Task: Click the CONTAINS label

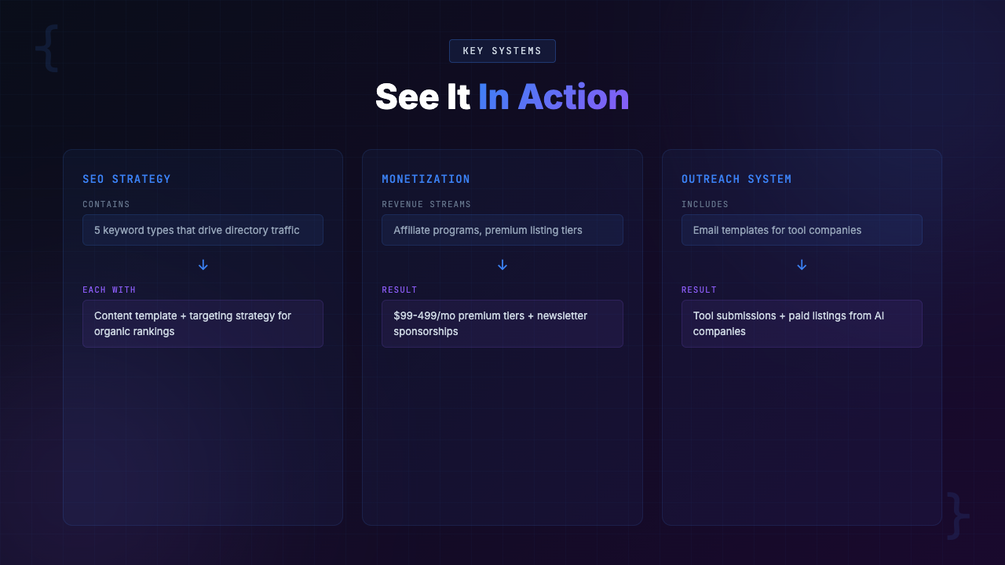Action: [106, 204]
